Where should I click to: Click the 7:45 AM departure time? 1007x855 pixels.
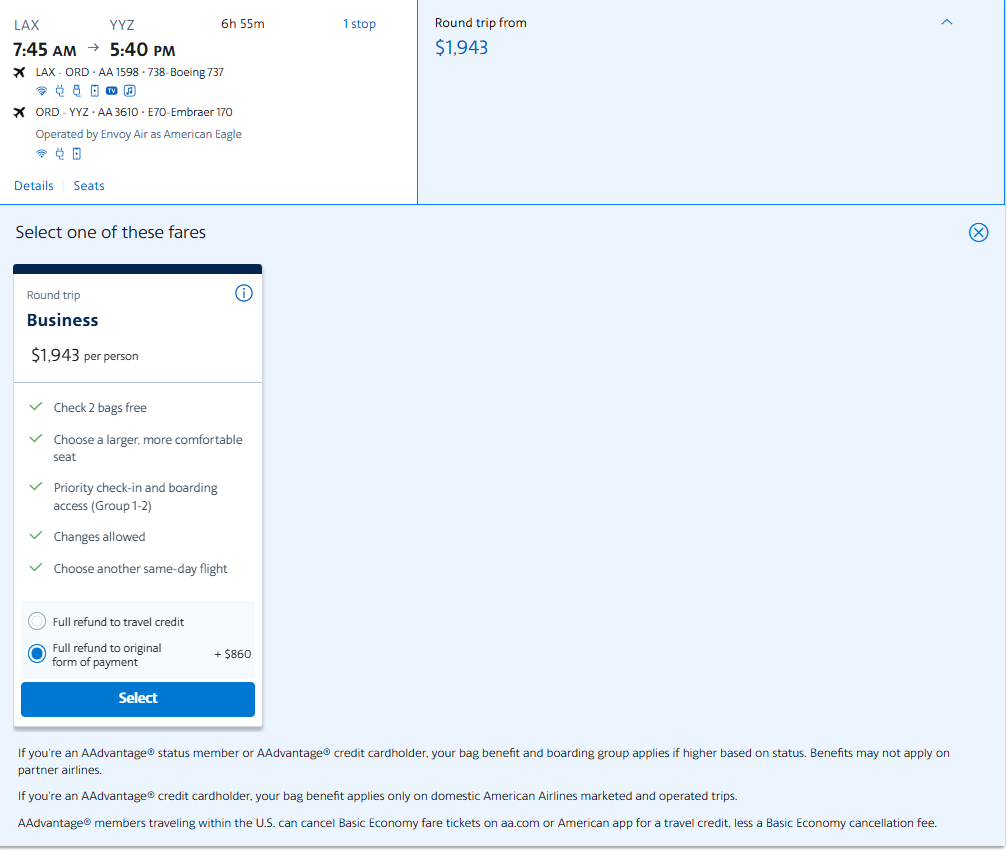pos(45,49)
